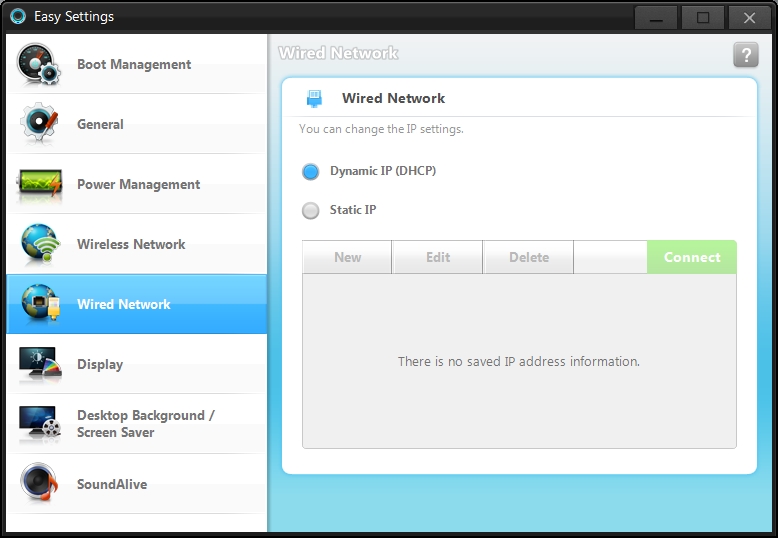Click the Wired Network header Ethernet icon
This screenshot has width=778, height=538.
[314, 98]
